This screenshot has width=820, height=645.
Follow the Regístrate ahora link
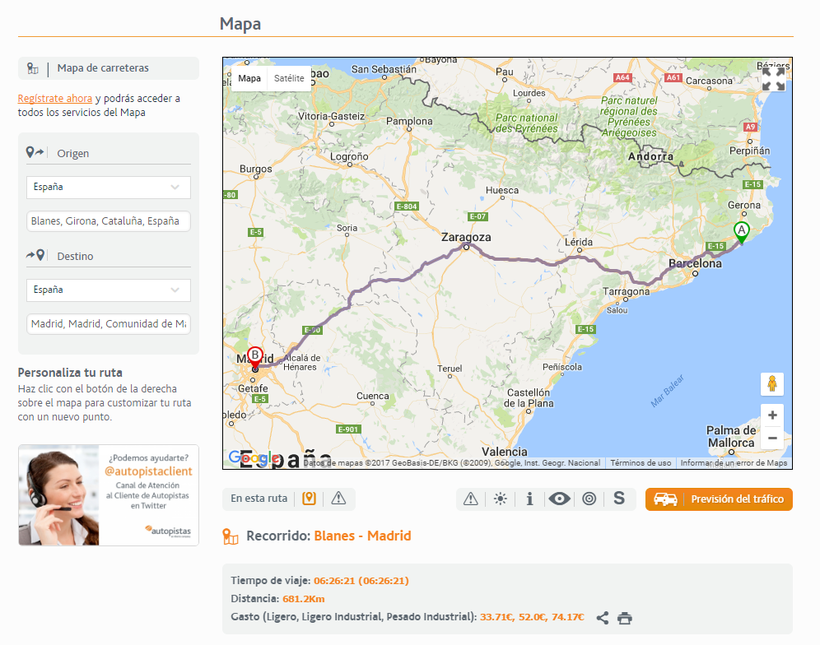coord(55,98)
